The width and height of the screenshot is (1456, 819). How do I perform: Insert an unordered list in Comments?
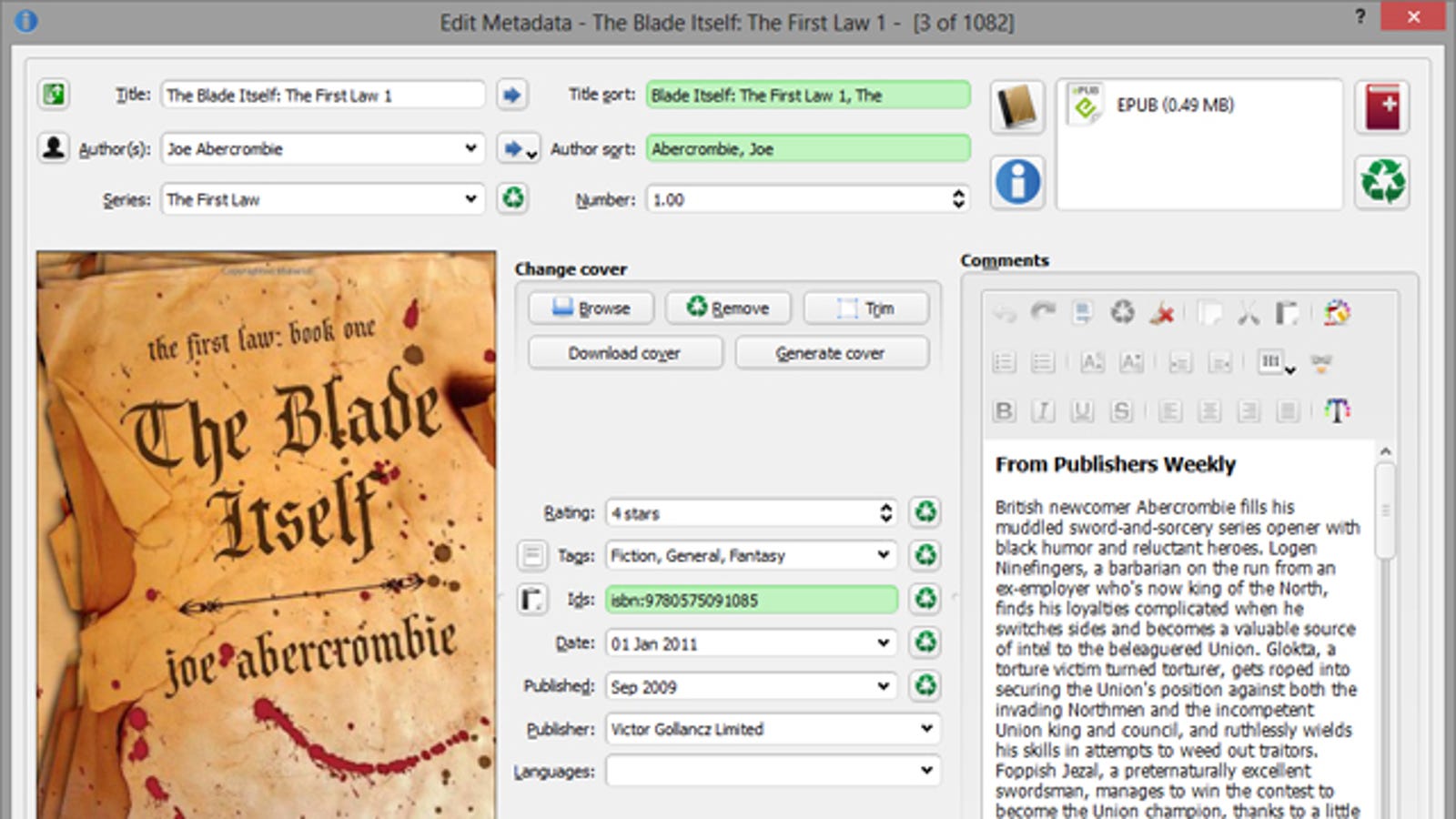[1043, 362]
